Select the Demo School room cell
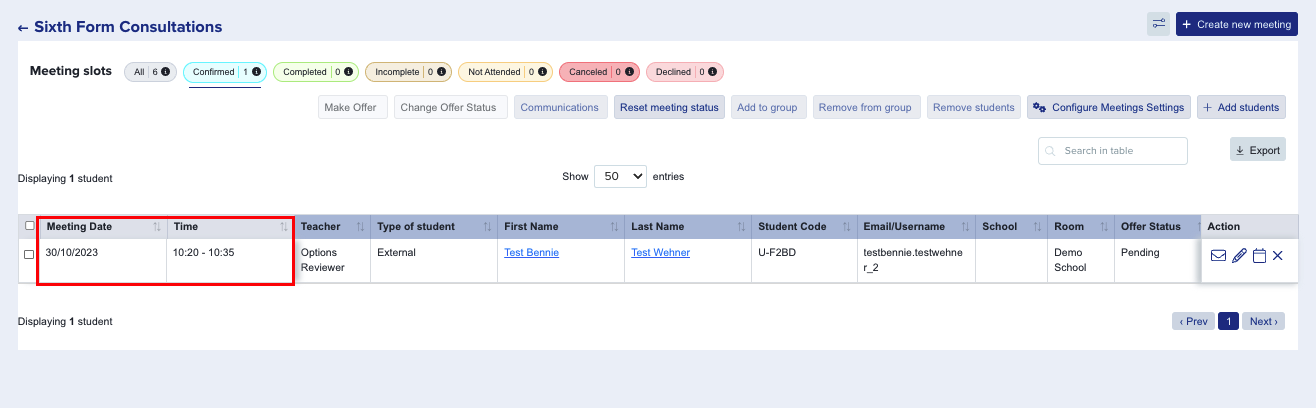1316x408 pixels. pos(1081,261)
